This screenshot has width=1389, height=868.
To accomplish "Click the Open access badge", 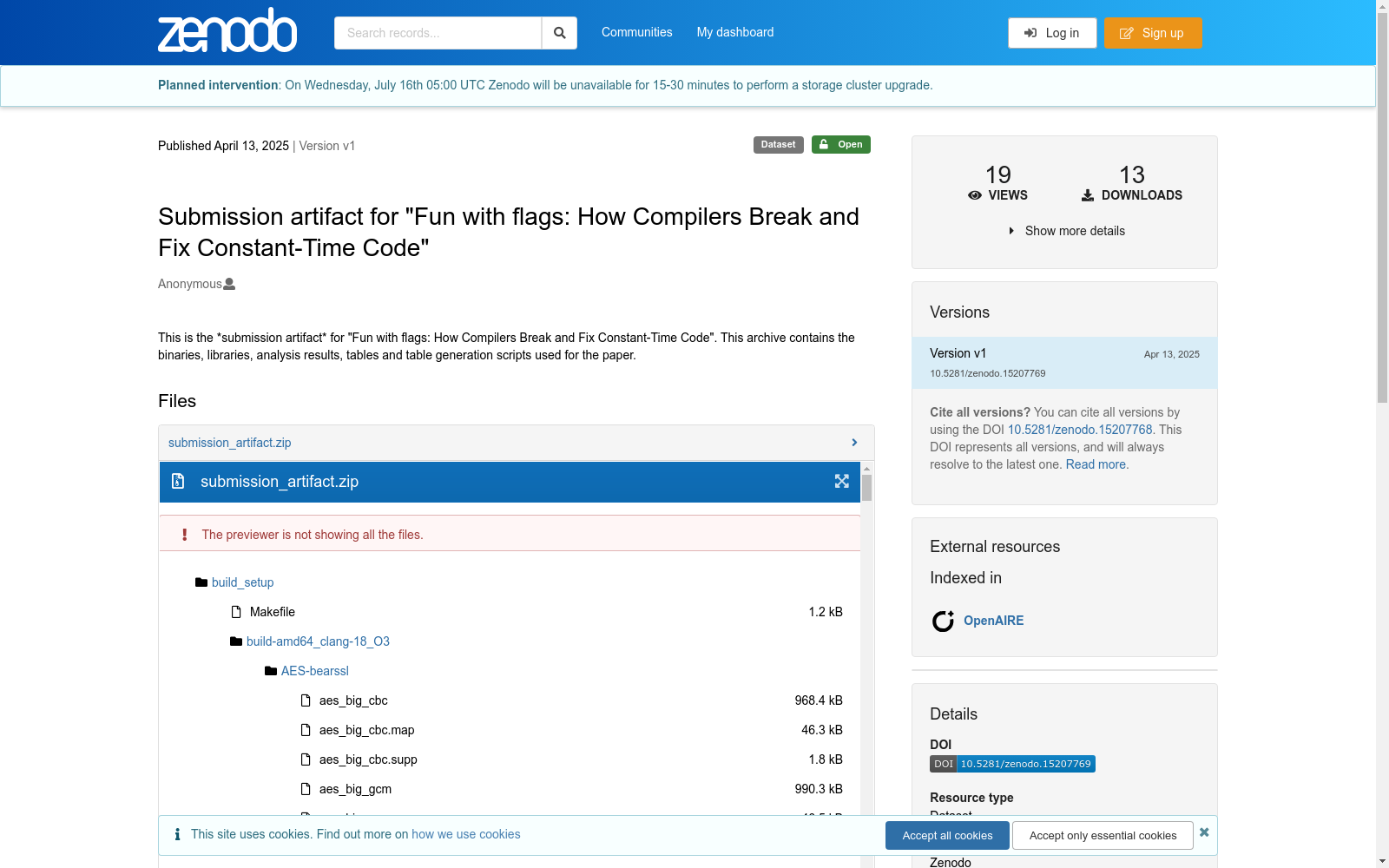I will click(841, 145).
